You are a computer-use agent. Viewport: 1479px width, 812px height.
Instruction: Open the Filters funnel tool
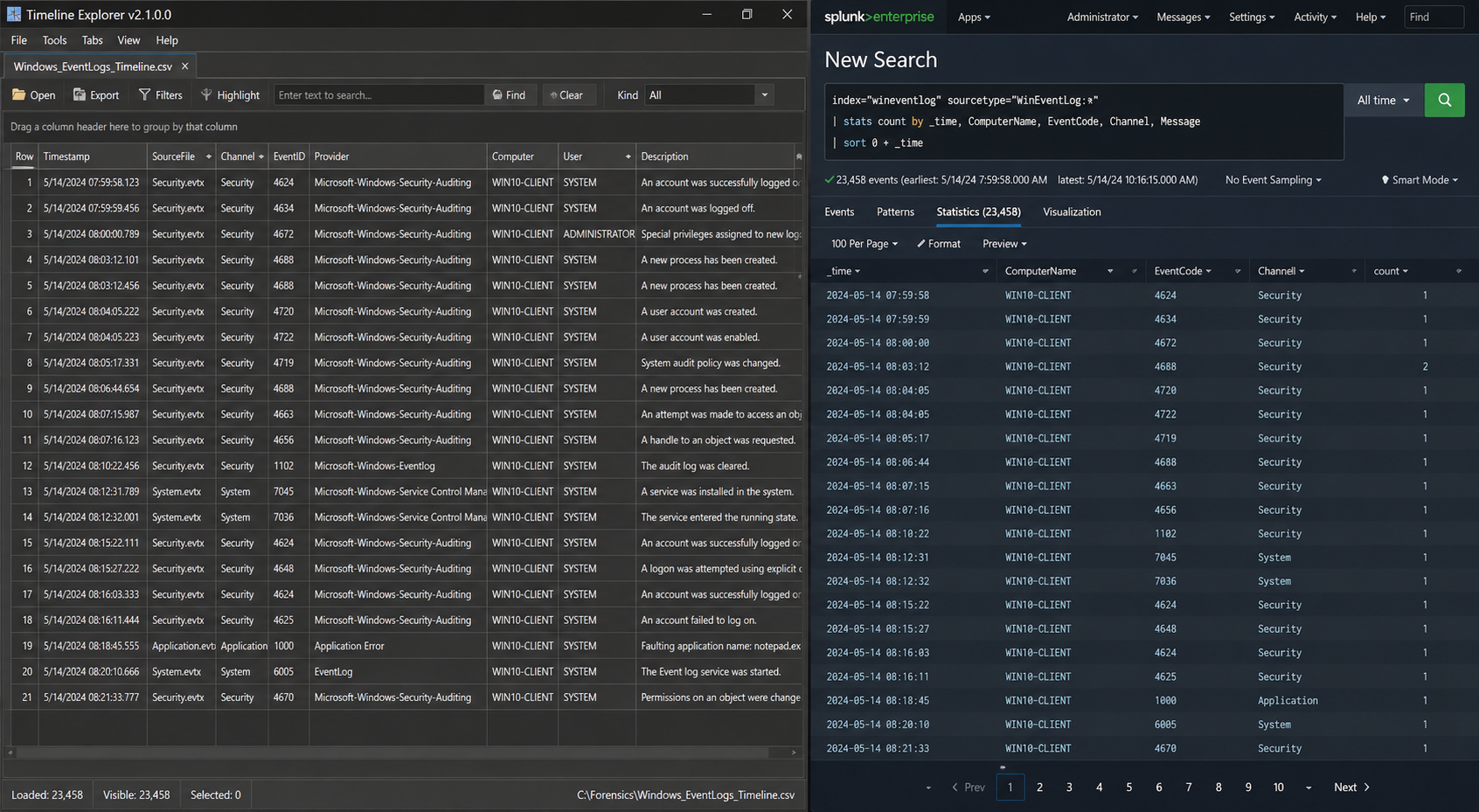[160, 95]
